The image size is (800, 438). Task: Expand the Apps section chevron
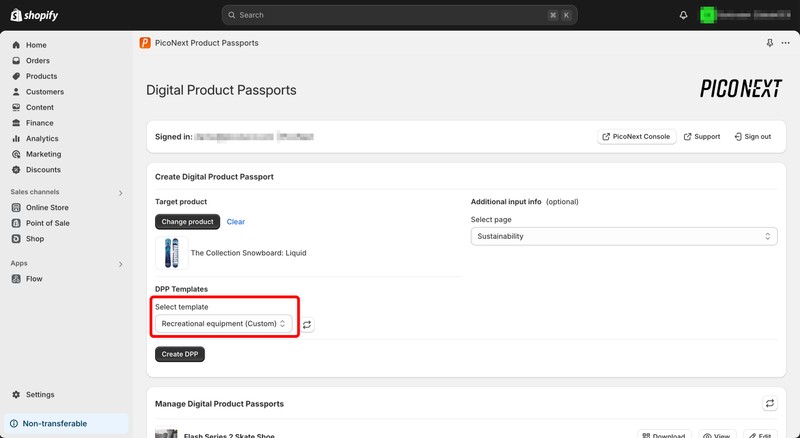(121, 264)
